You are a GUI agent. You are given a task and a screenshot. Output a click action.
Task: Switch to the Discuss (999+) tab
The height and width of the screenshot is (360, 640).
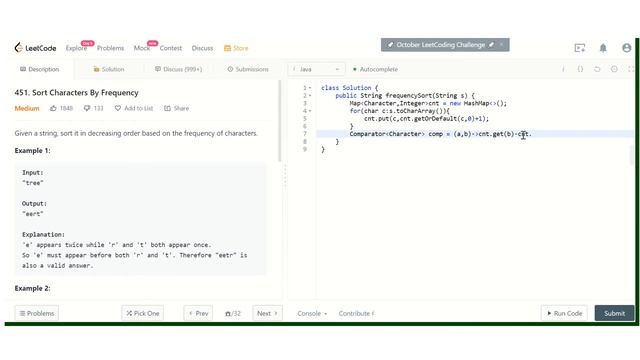178,69
